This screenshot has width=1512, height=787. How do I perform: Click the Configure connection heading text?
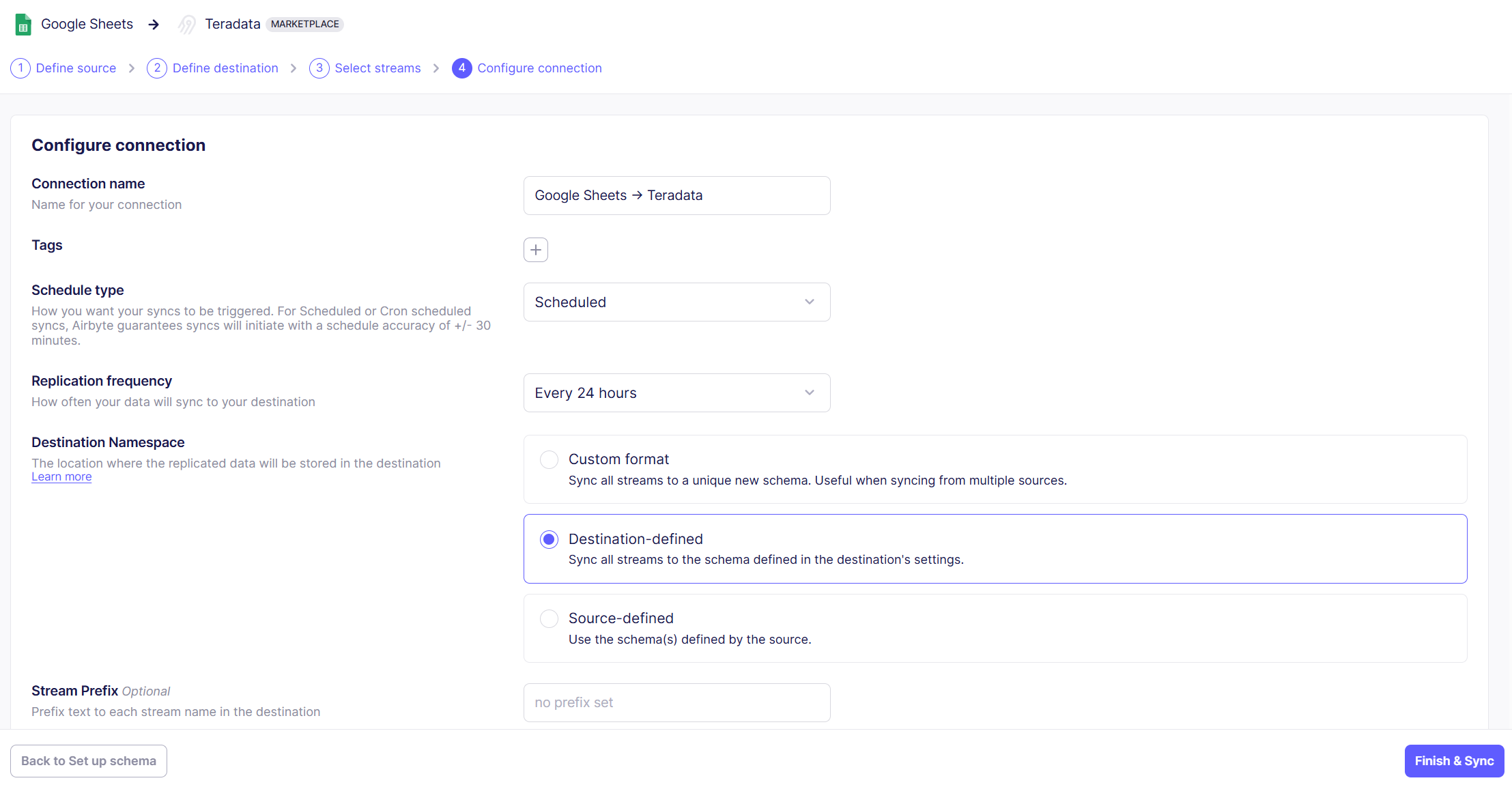point(119,145)
